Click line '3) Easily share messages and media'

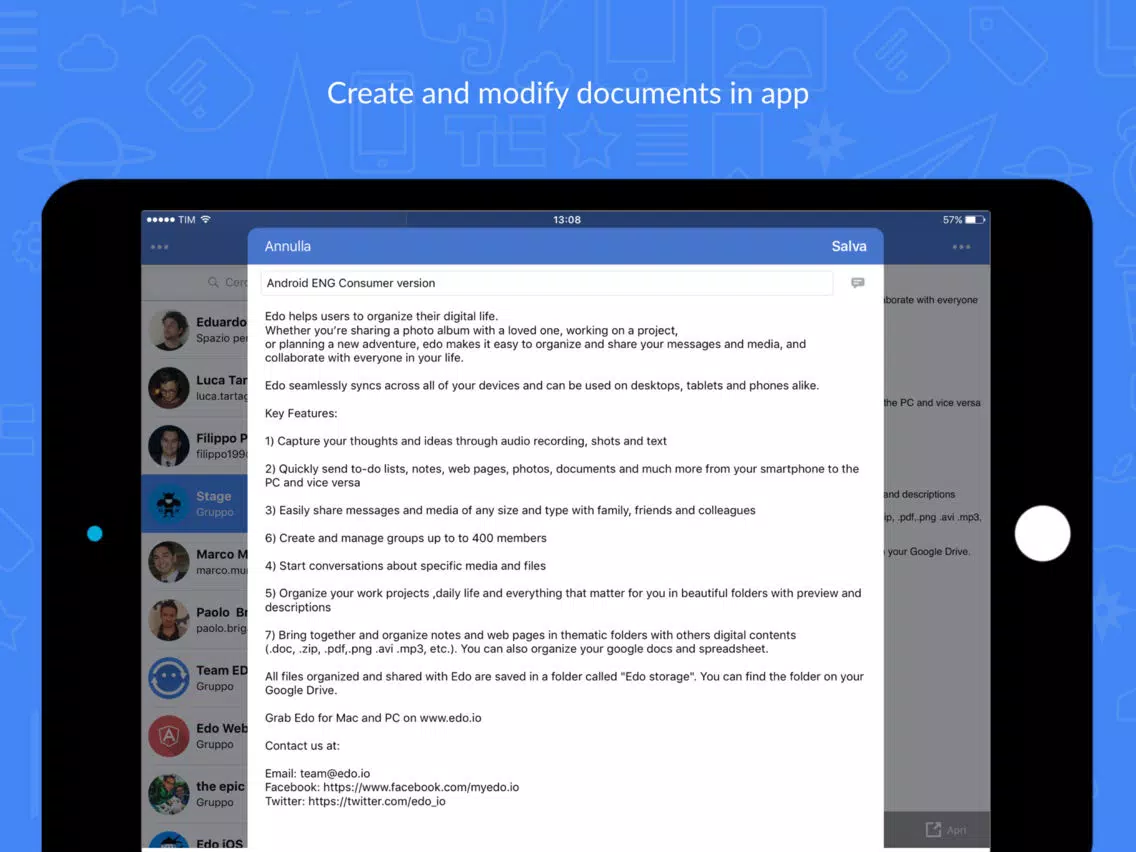510,511
